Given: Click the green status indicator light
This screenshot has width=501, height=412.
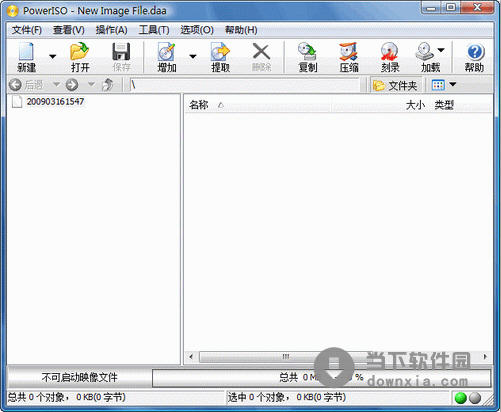Looking at the screenshot, I should [460, 398].
